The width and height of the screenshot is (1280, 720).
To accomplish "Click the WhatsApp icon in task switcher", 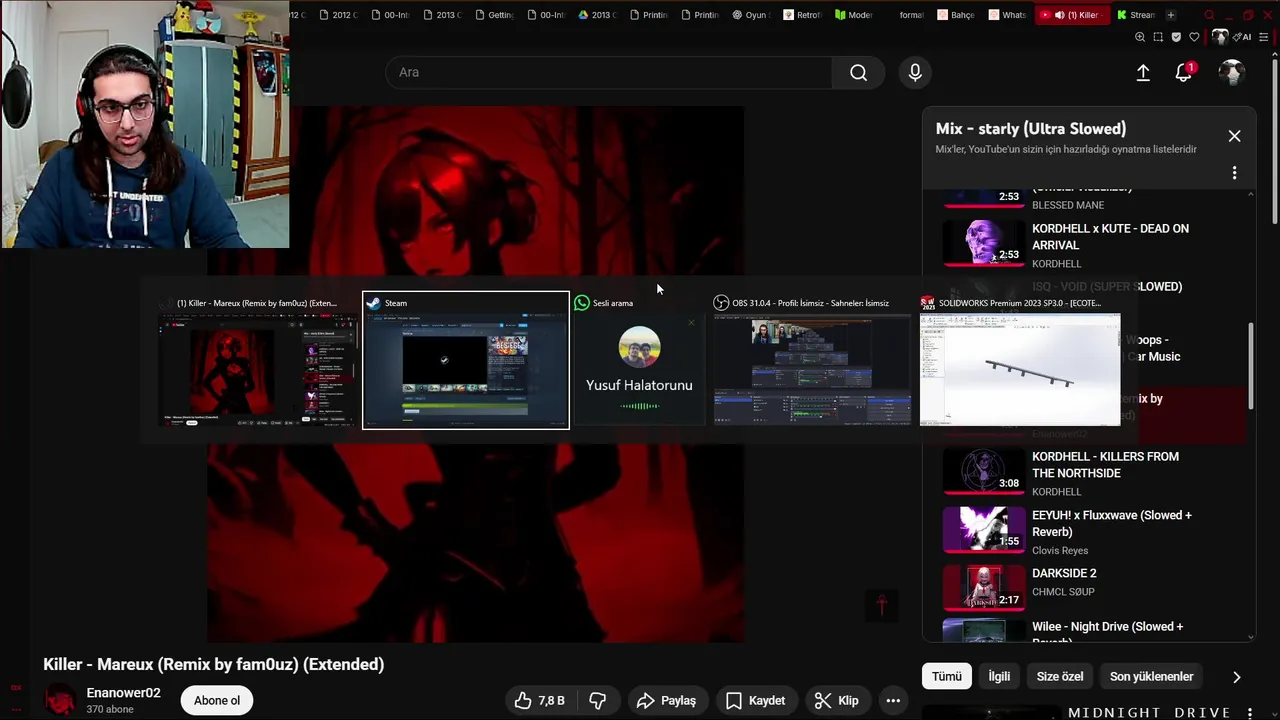I will [x=582, y=303].
